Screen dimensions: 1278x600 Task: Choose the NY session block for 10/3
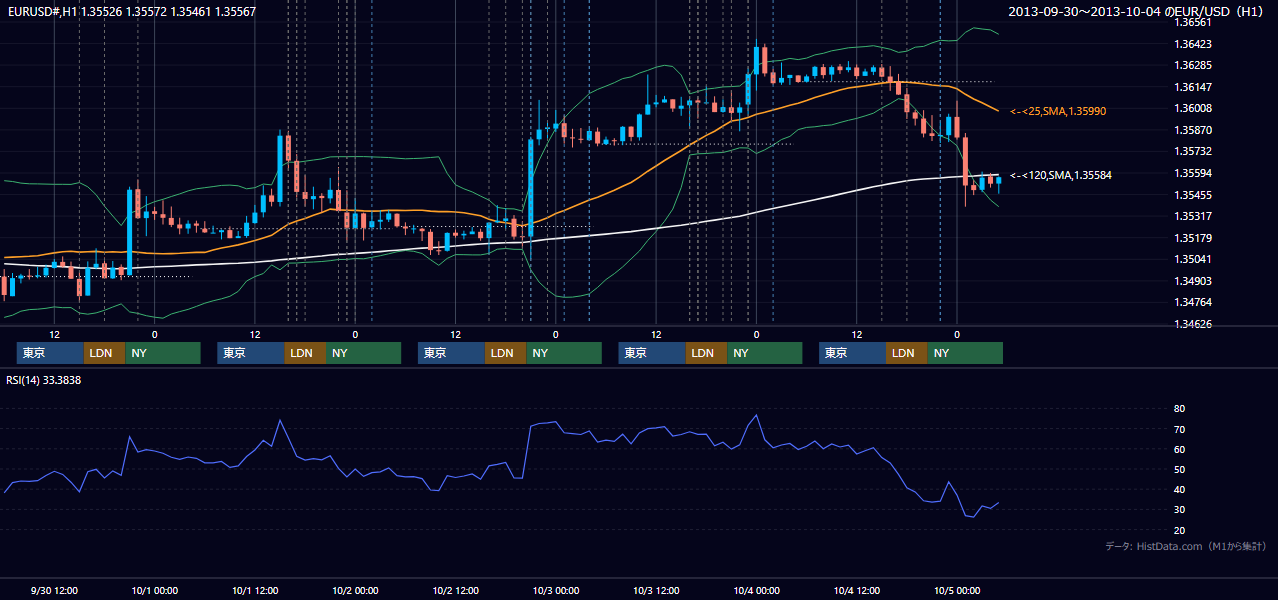[x=765, y=353]
